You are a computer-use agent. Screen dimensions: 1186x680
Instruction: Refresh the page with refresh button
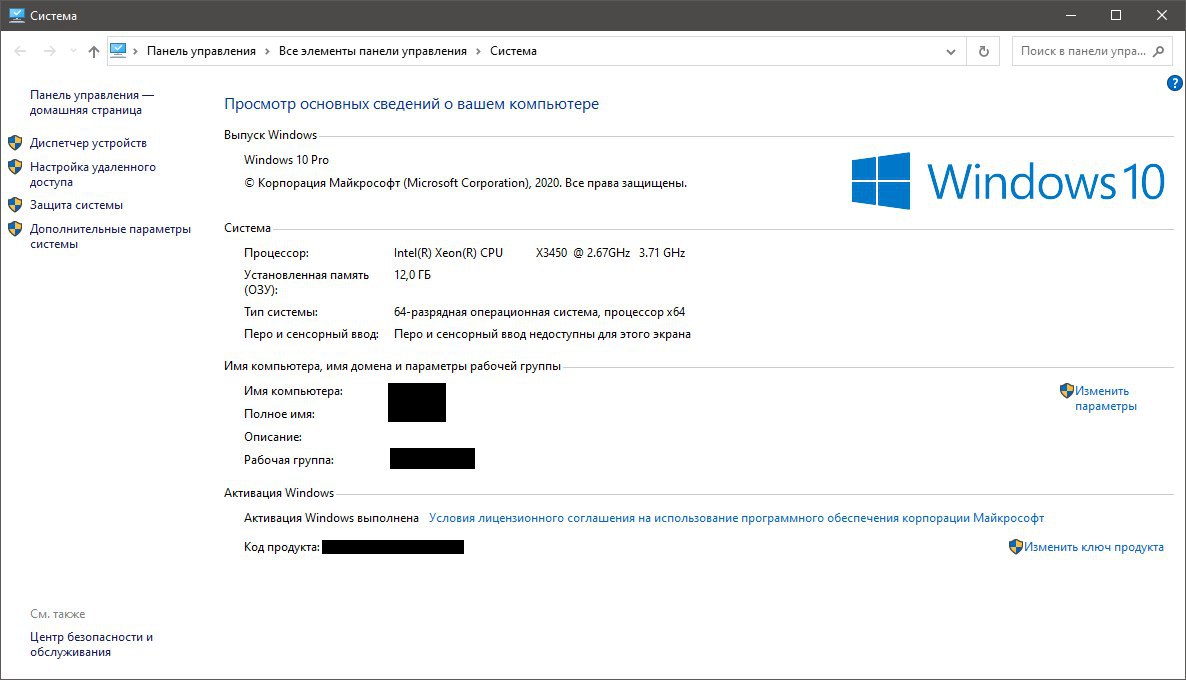click(983, 51)
